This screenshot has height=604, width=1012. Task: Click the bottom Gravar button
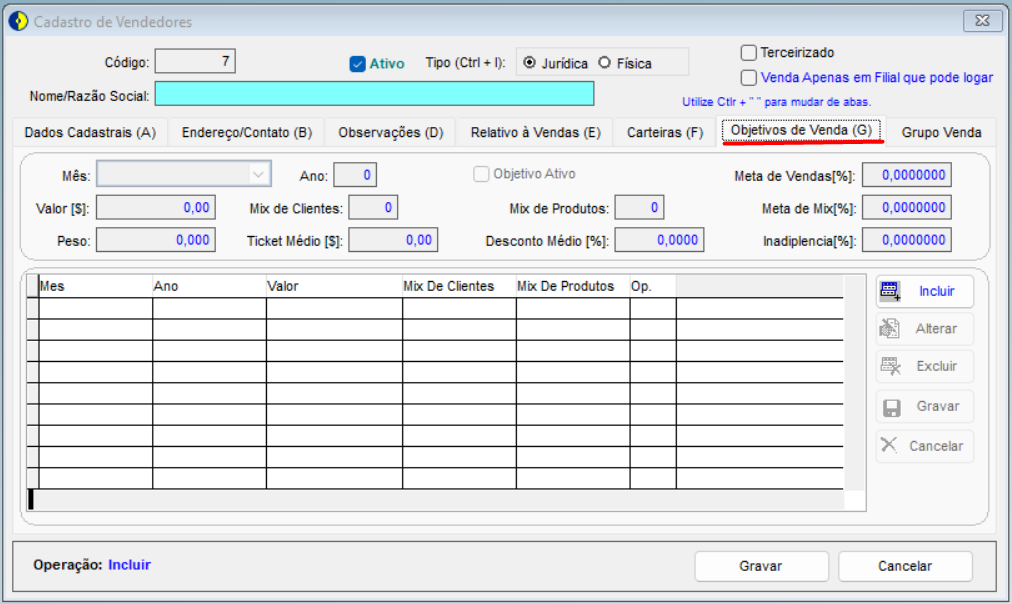[x=761, y=566]
